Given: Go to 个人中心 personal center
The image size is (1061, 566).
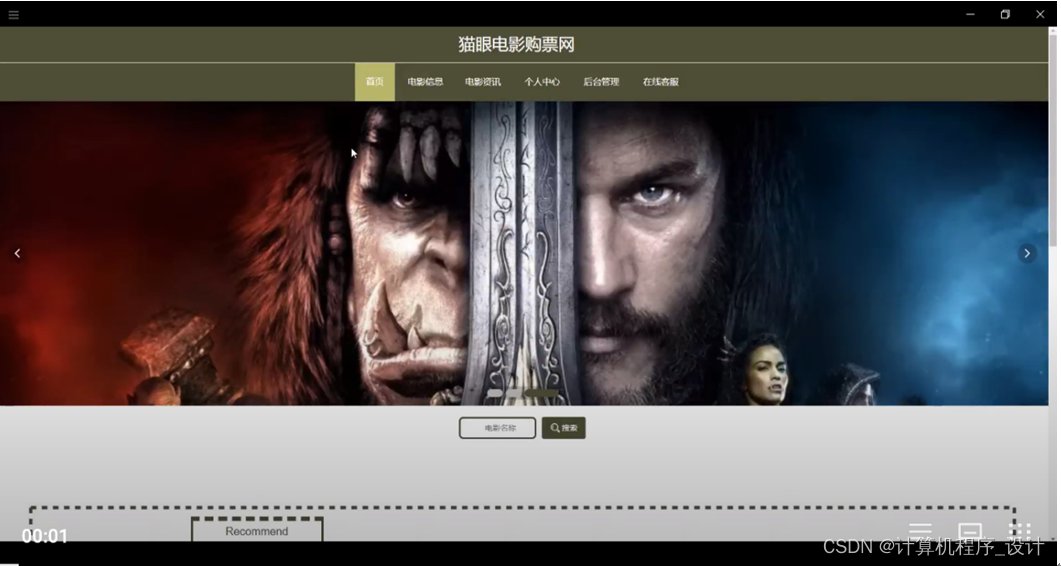Looking at the screenshot, I should pos(541,82).
